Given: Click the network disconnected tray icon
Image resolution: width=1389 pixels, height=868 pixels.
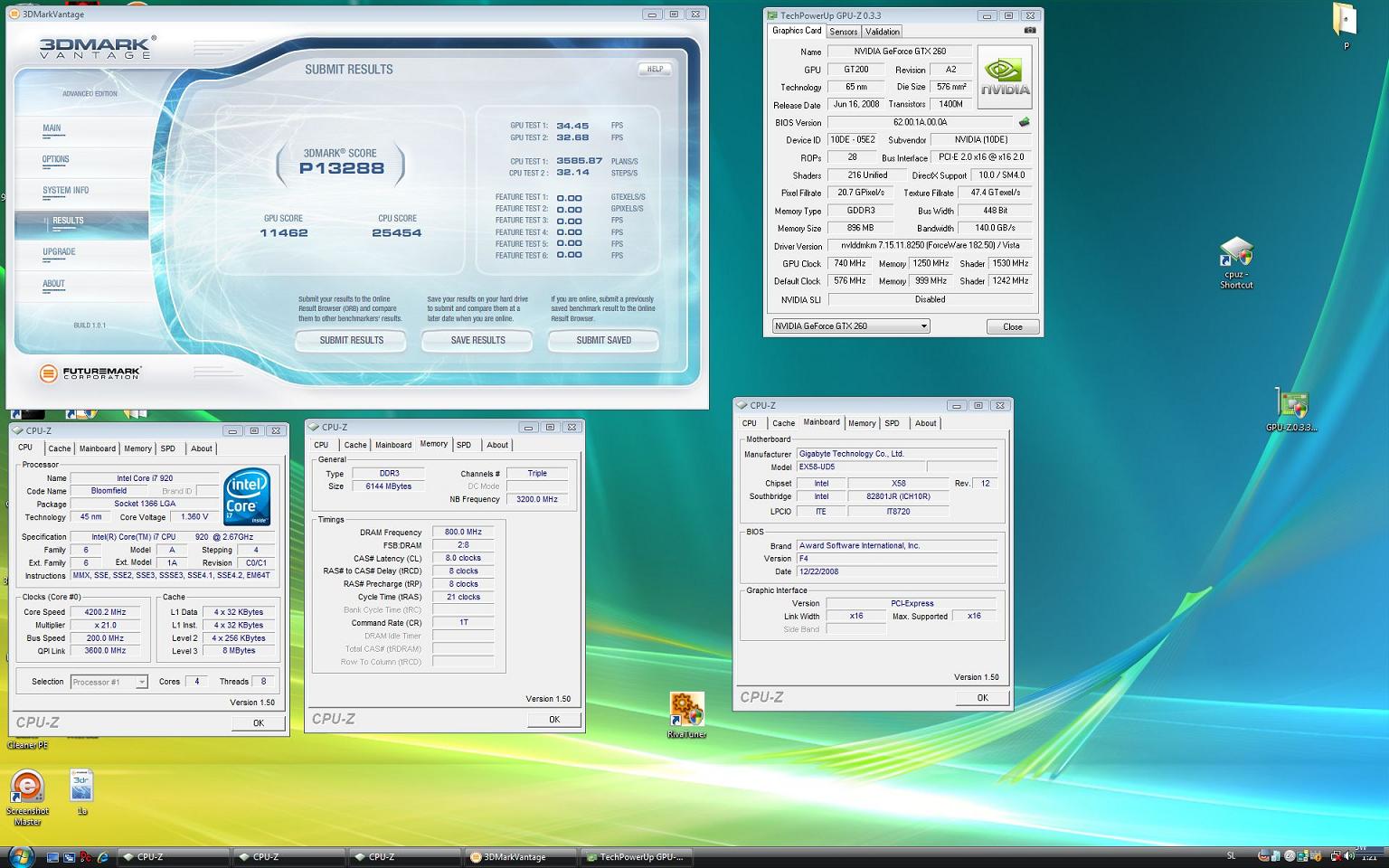Looking at the screenshot, I should coord(1336,855).
